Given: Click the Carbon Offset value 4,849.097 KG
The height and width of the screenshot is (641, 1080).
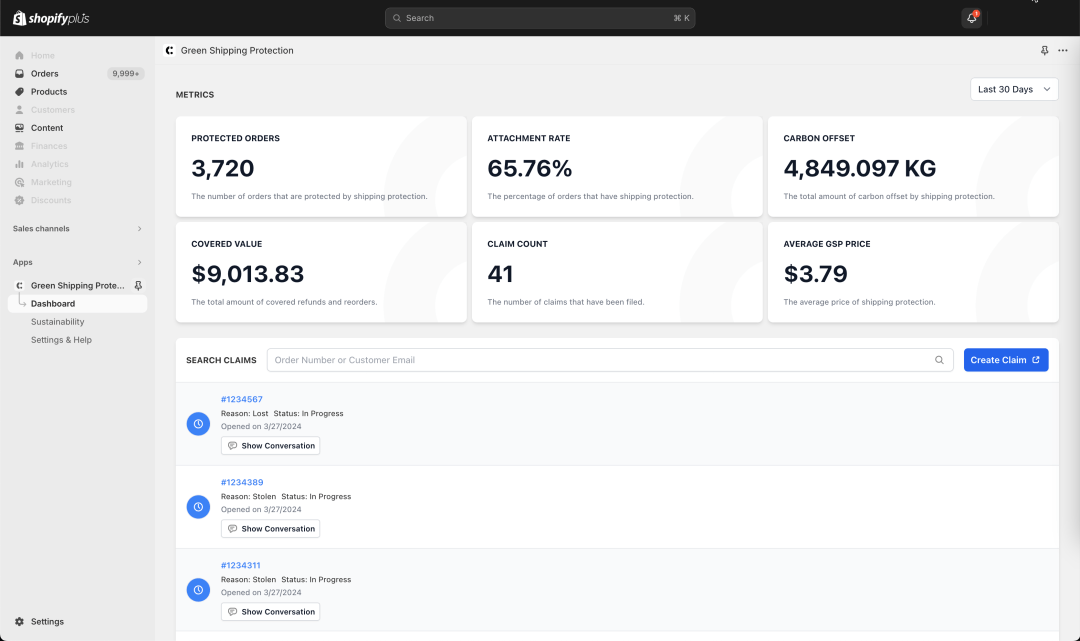Looking at the screenshot, I should coord(860,169).
